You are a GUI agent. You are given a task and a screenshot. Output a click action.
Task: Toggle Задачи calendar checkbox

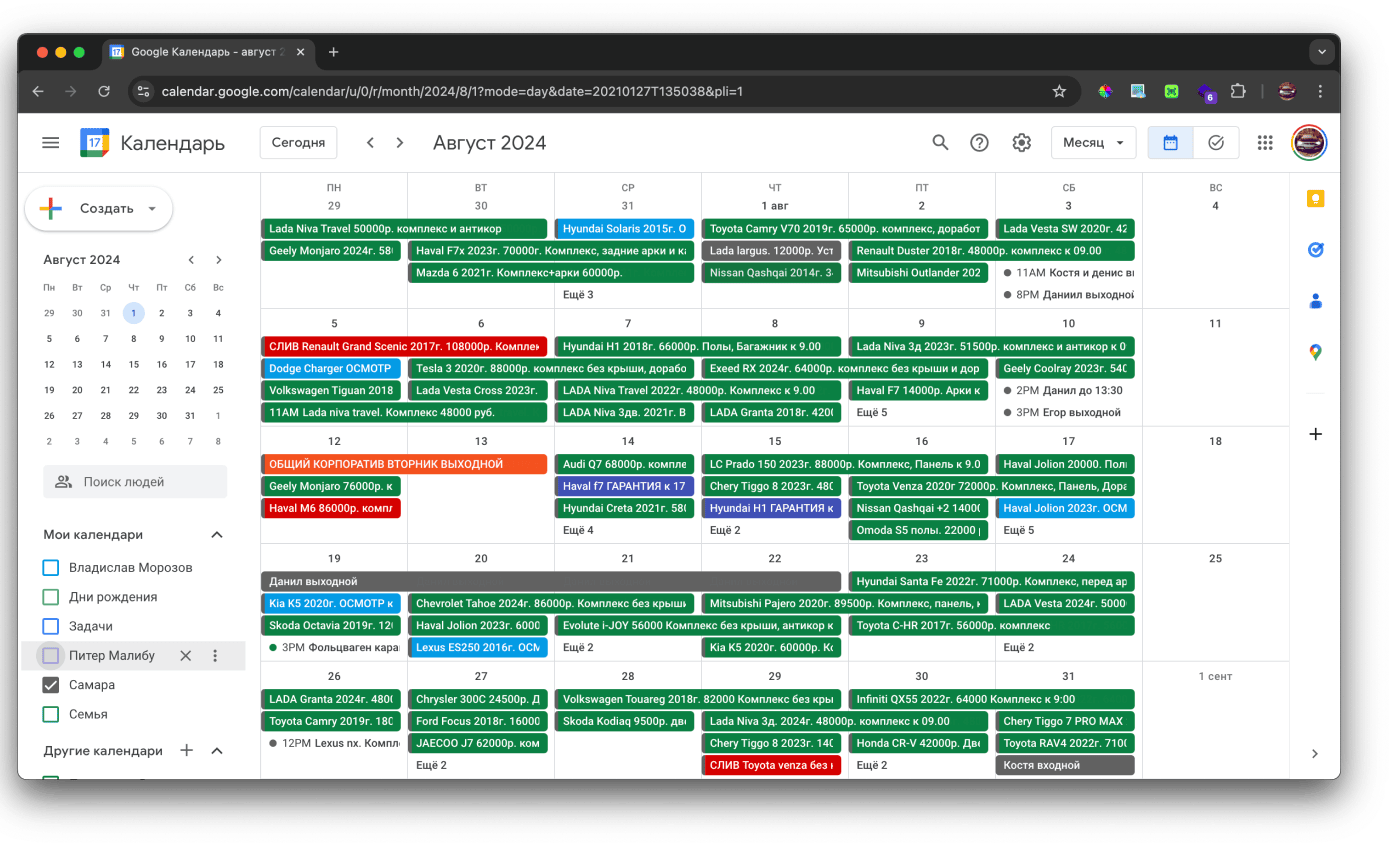(51, 626)
